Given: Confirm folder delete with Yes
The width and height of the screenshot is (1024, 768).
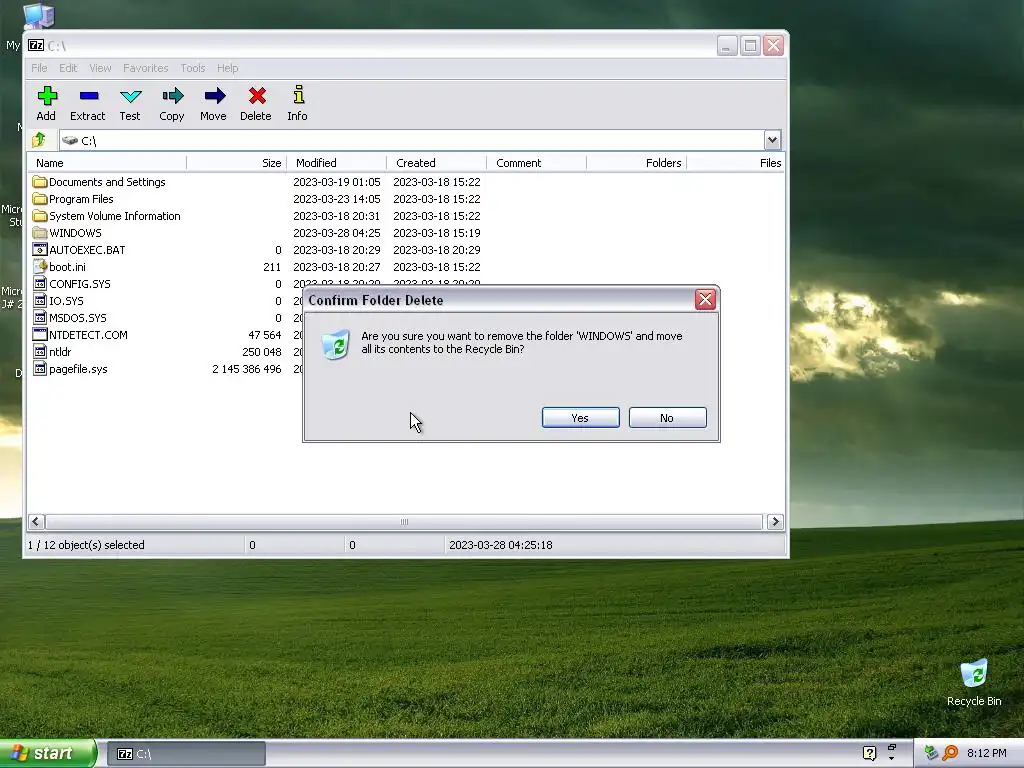Looking at the screenshot, I should pos(581,418).
